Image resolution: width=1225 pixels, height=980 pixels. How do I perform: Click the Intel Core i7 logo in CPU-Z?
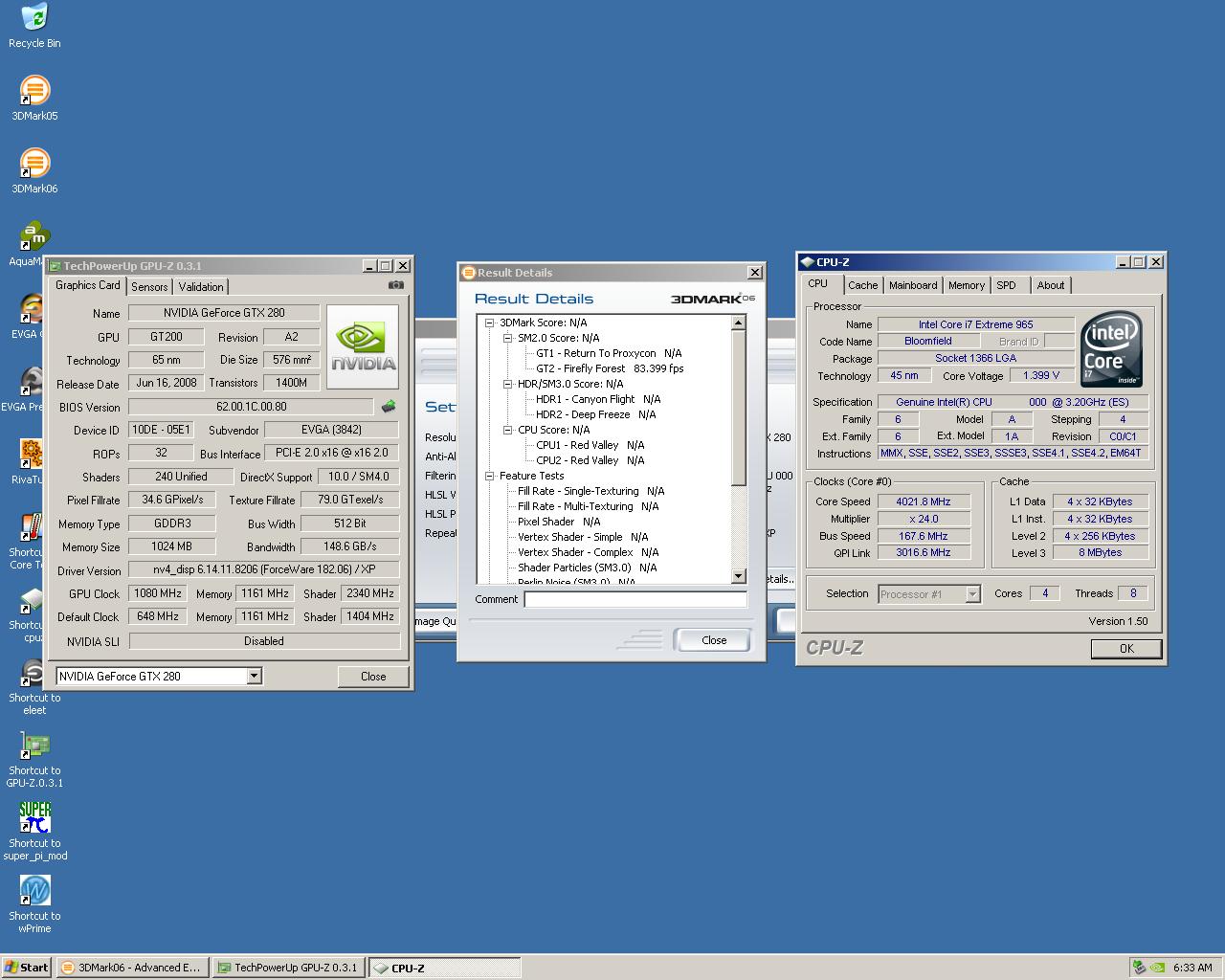[1112, 348]
